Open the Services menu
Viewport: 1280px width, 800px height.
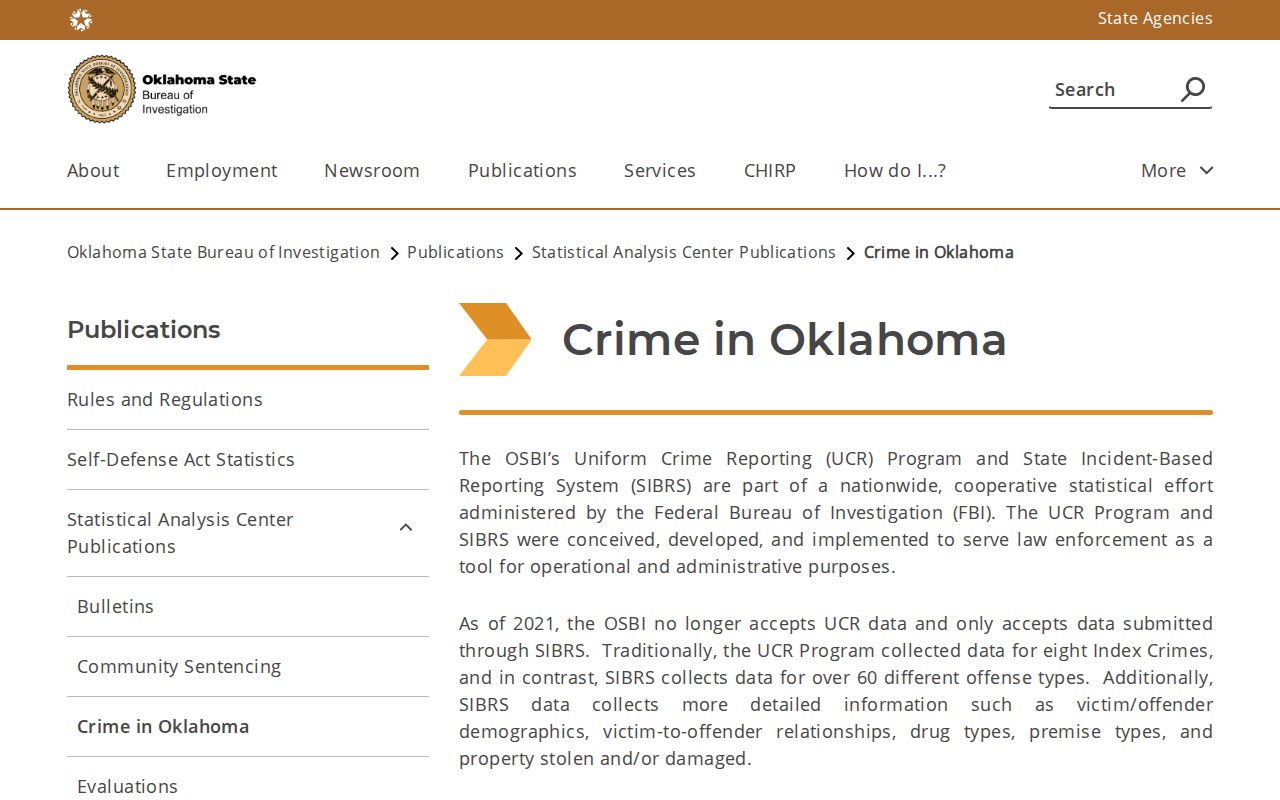tap(660, 170)
